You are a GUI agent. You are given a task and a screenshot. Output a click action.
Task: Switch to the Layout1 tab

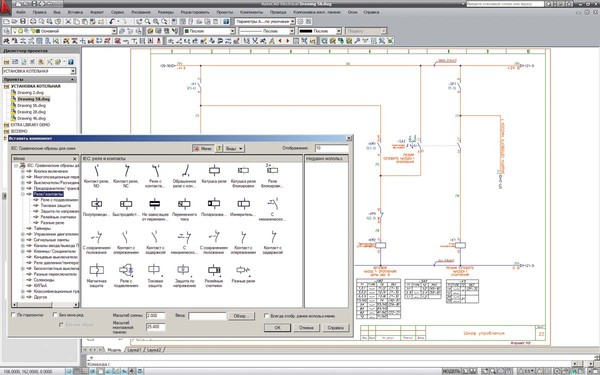(x=134, y=350)
